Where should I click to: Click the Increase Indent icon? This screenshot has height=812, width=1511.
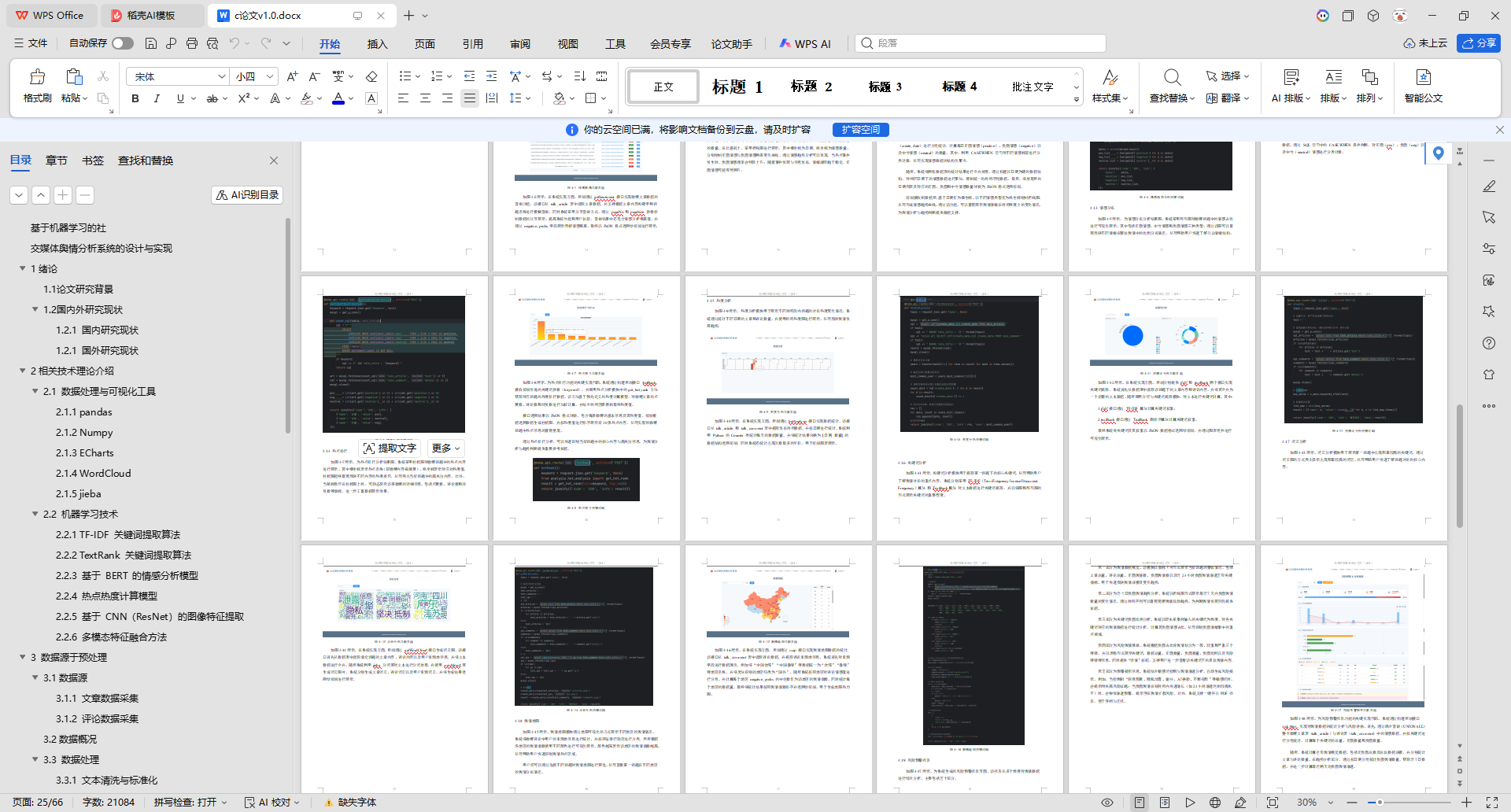(491, 76)
